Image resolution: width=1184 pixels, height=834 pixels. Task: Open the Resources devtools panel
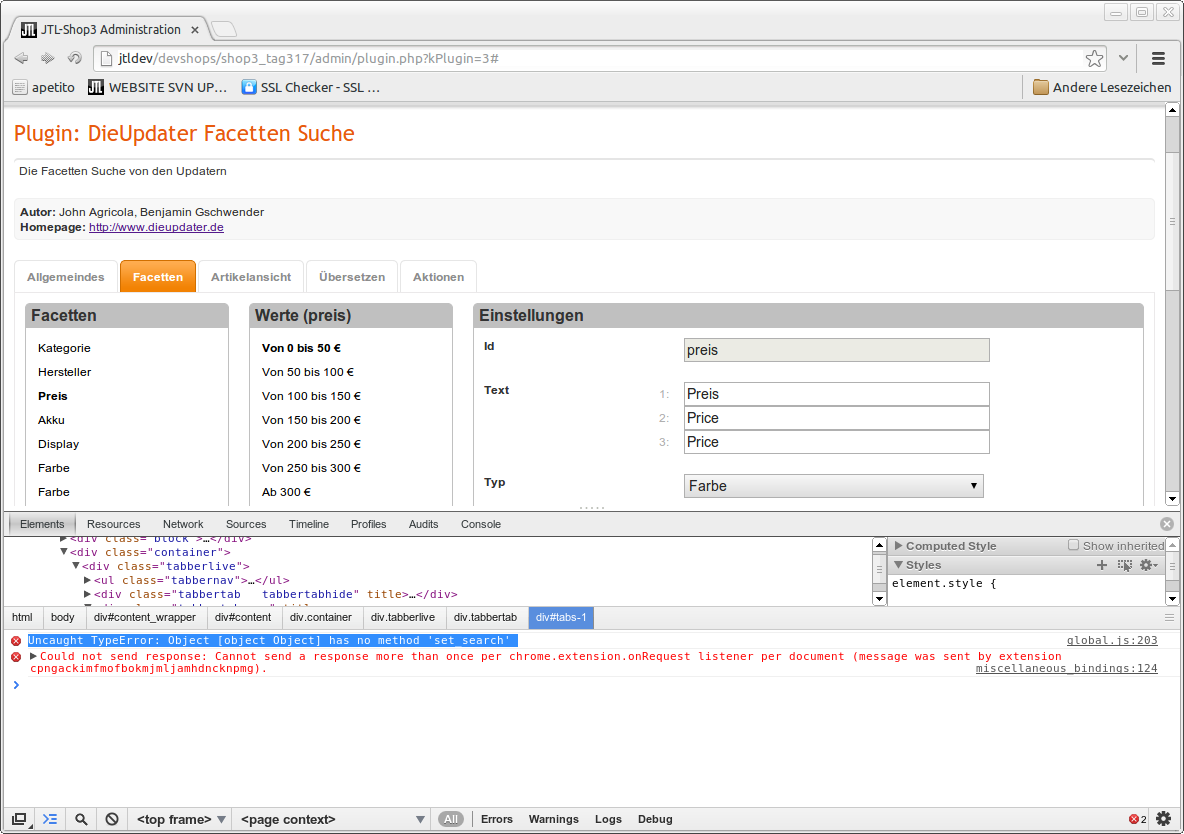113,524
